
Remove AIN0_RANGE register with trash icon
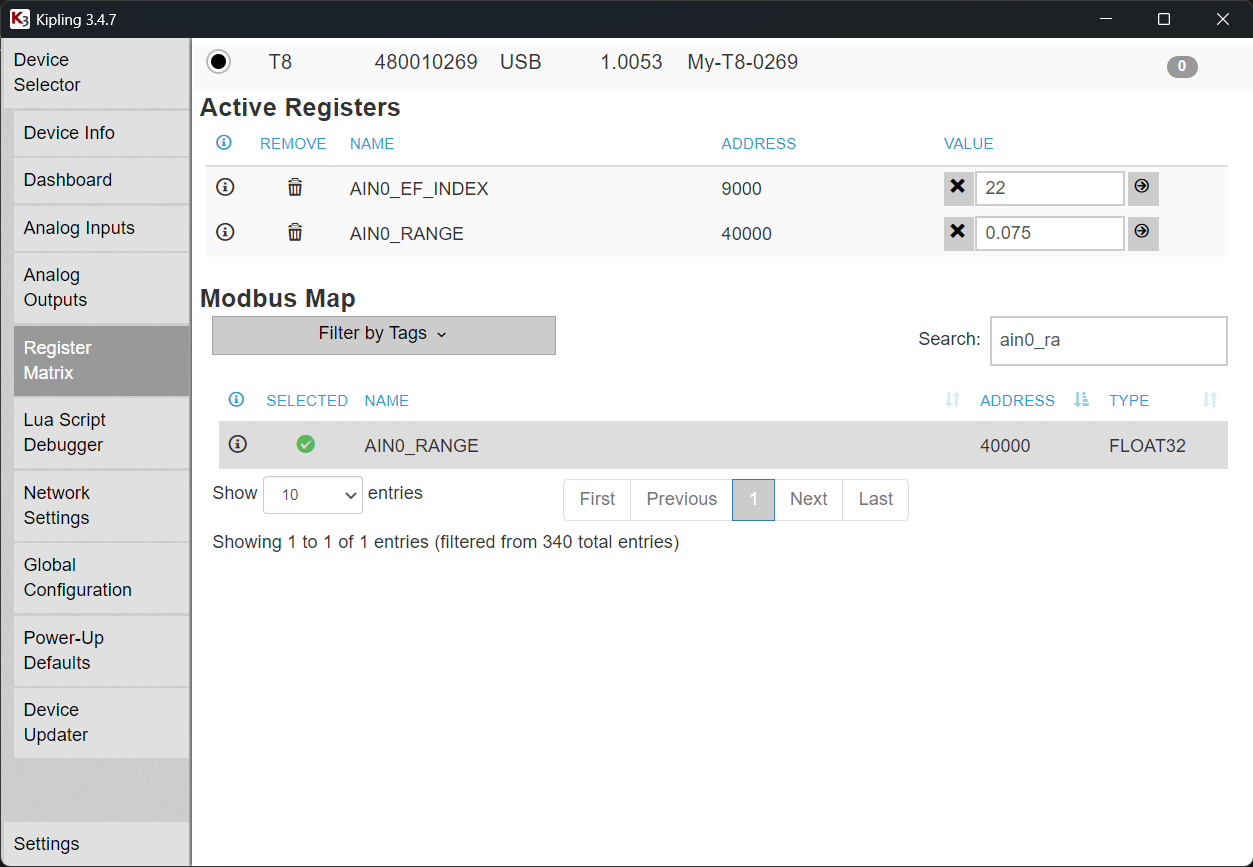295,232
